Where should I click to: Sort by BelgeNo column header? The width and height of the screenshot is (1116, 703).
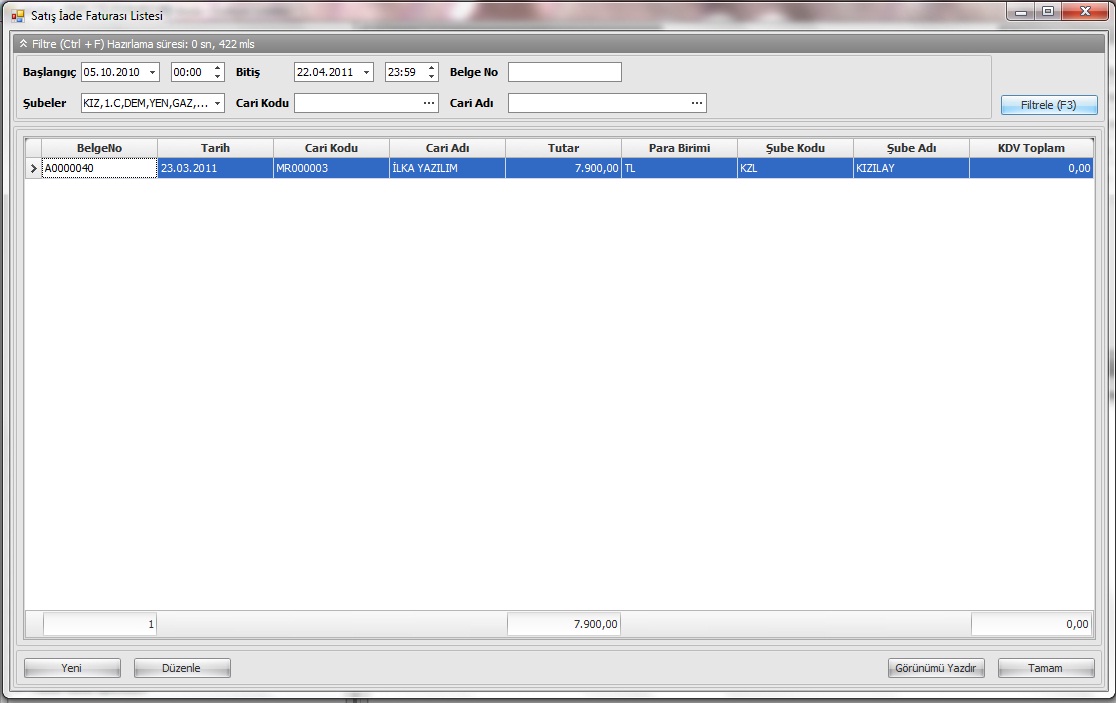[100, 148]
